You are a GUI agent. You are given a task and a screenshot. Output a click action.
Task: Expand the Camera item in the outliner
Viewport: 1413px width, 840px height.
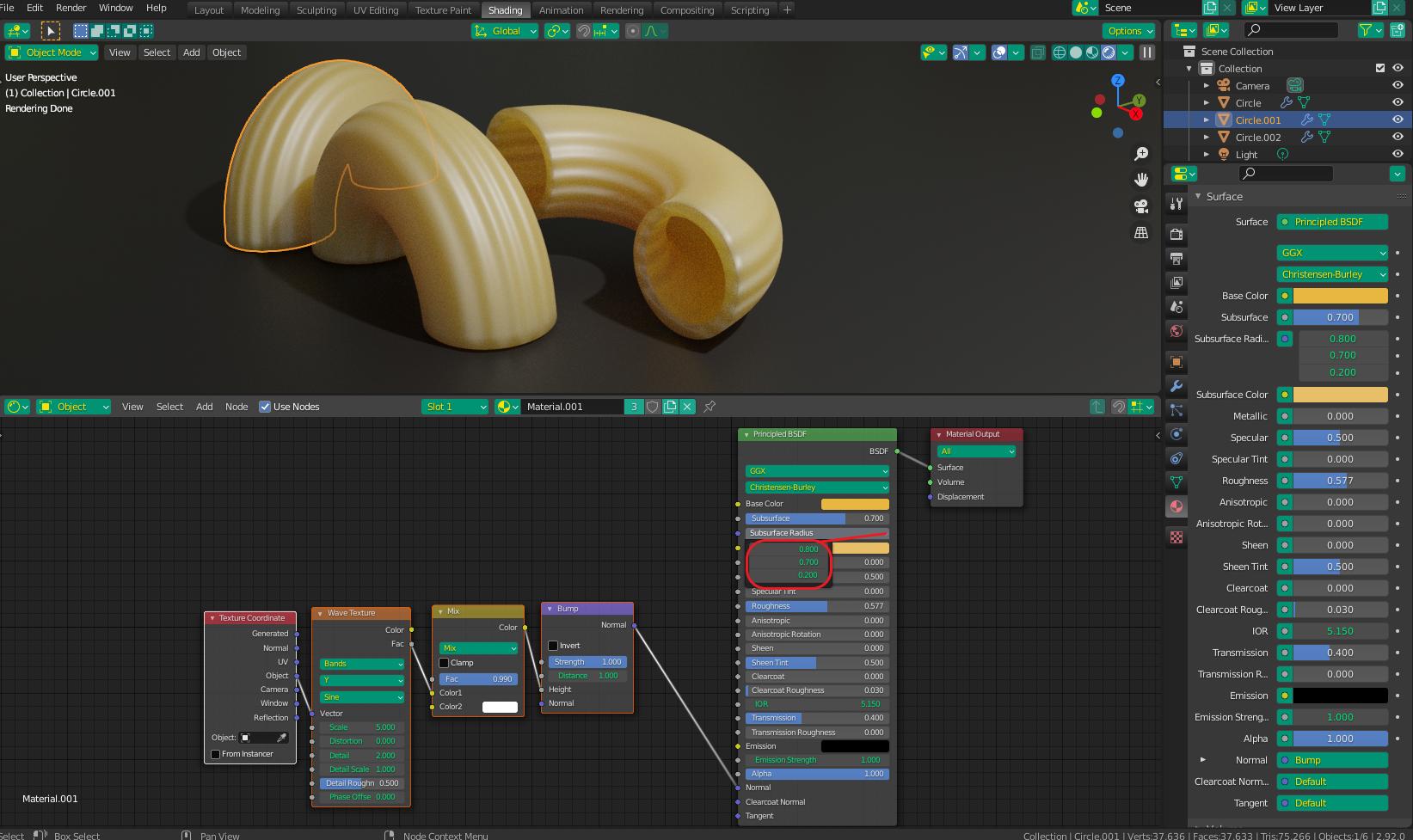(x=1207, y=86)
